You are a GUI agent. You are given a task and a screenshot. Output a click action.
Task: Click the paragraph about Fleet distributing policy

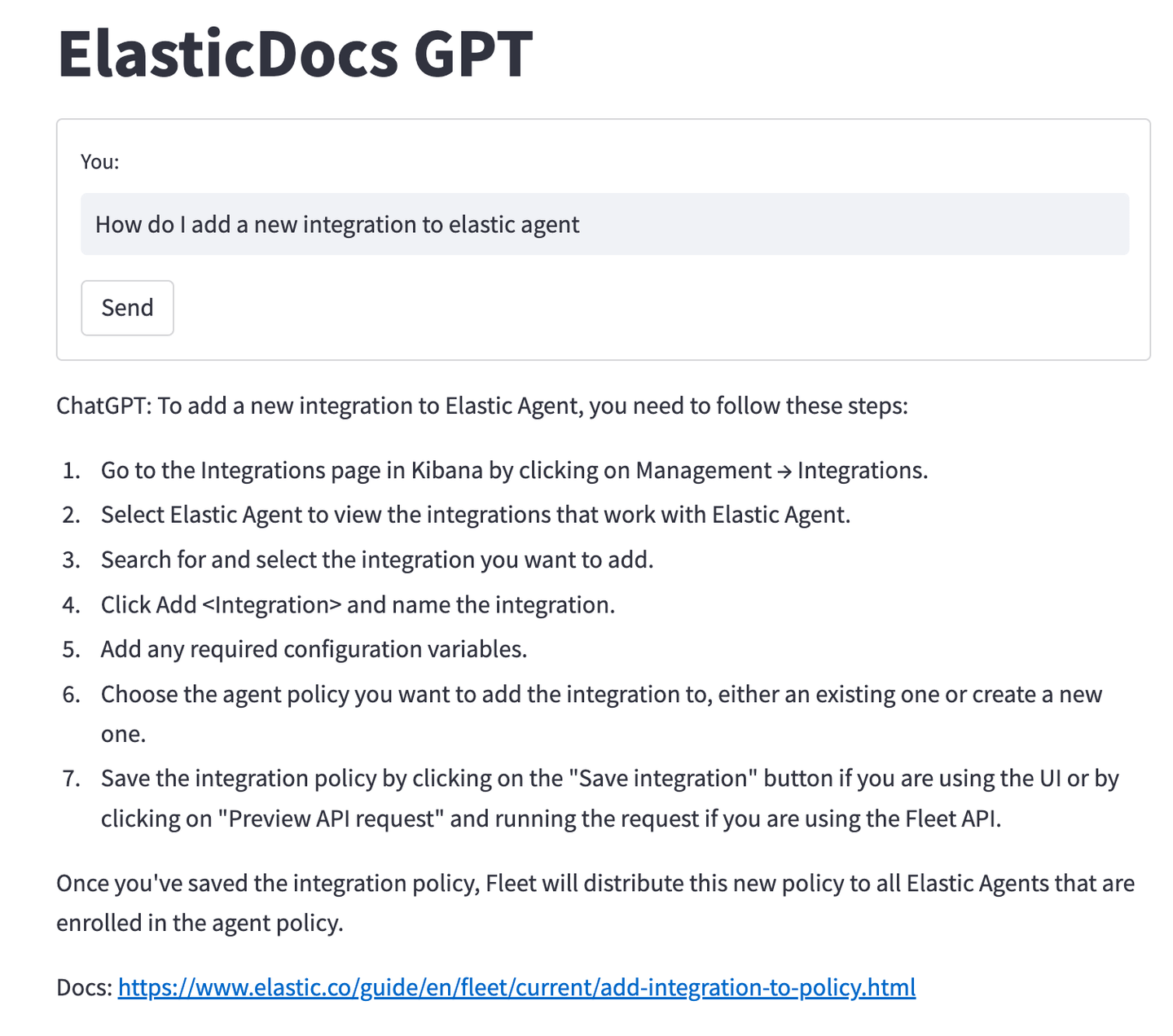coord(594,883)
